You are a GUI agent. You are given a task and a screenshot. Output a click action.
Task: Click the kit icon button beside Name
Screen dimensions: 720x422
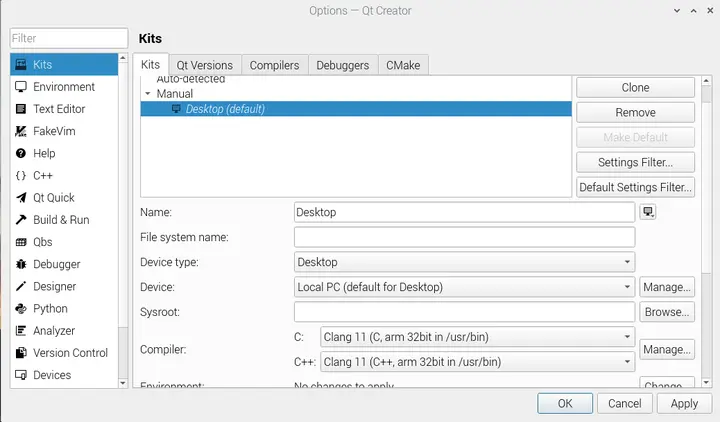click(x=649, y=212)
